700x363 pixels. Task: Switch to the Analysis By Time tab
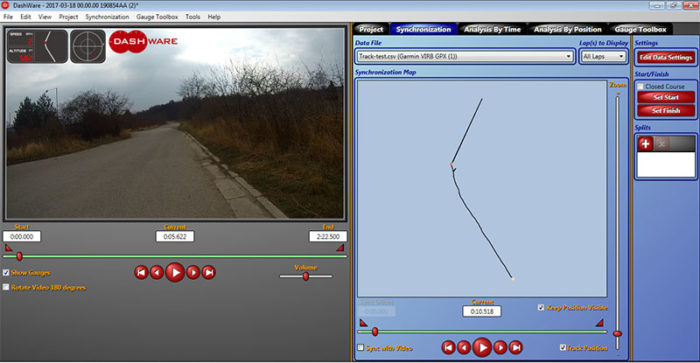pos(492,29)
